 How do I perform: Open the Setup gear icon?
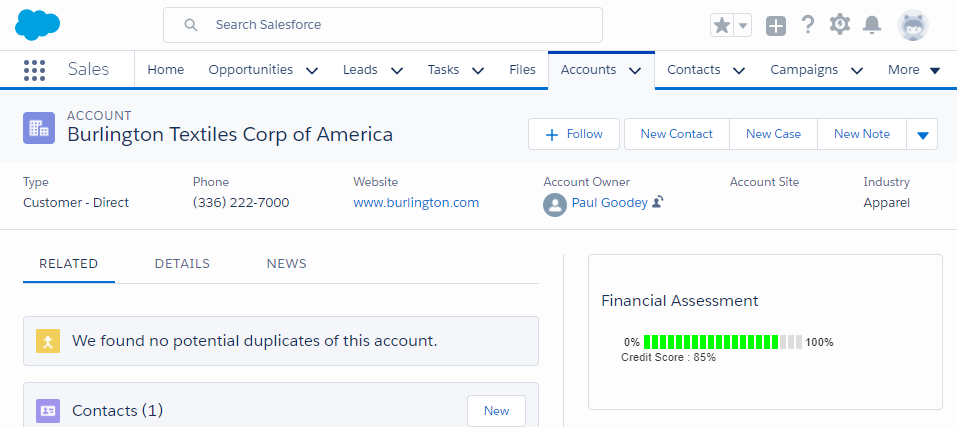[x=840, y=25]
